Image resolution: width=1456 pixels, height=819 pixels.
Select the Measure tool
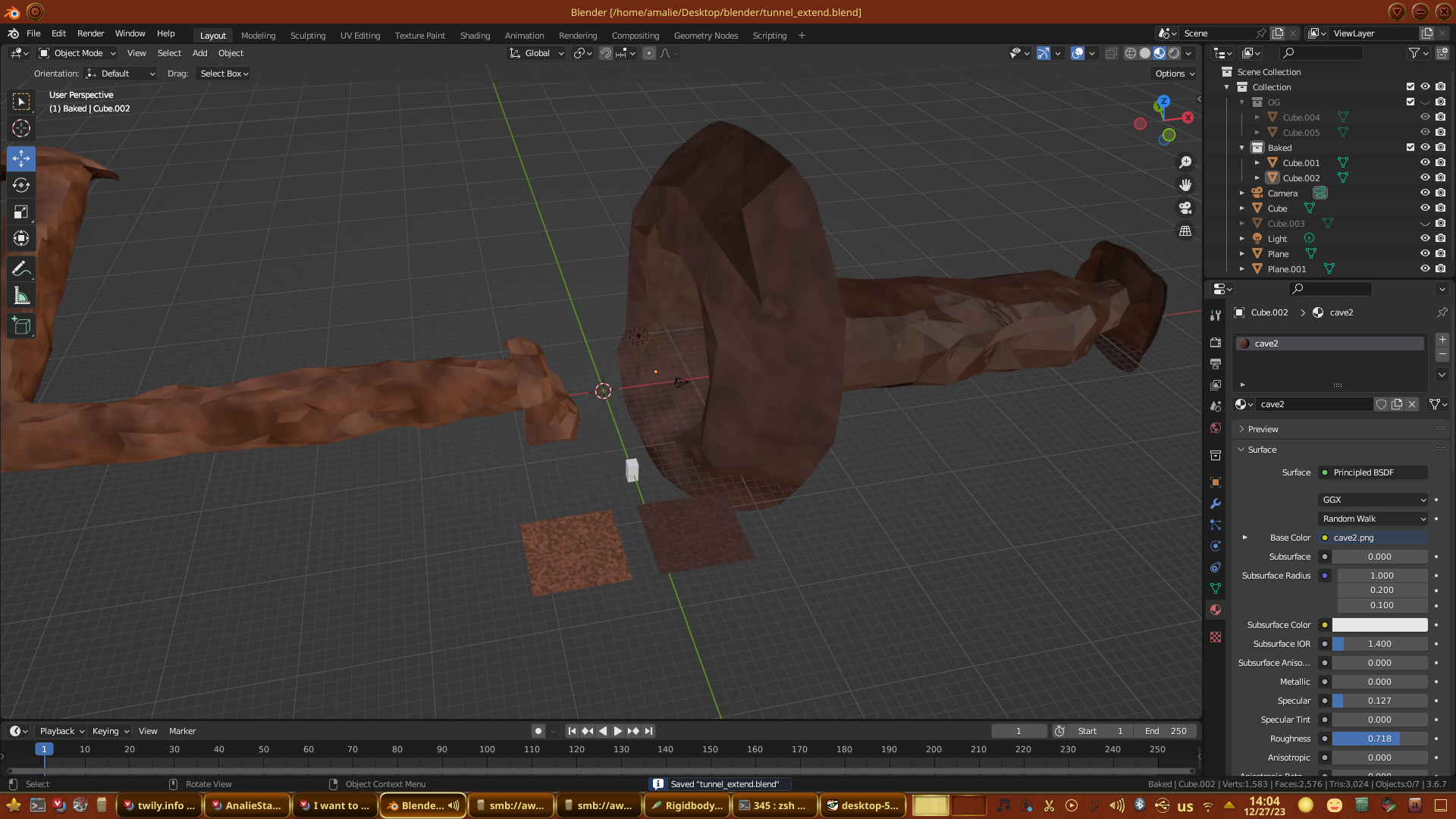point(21,297)
